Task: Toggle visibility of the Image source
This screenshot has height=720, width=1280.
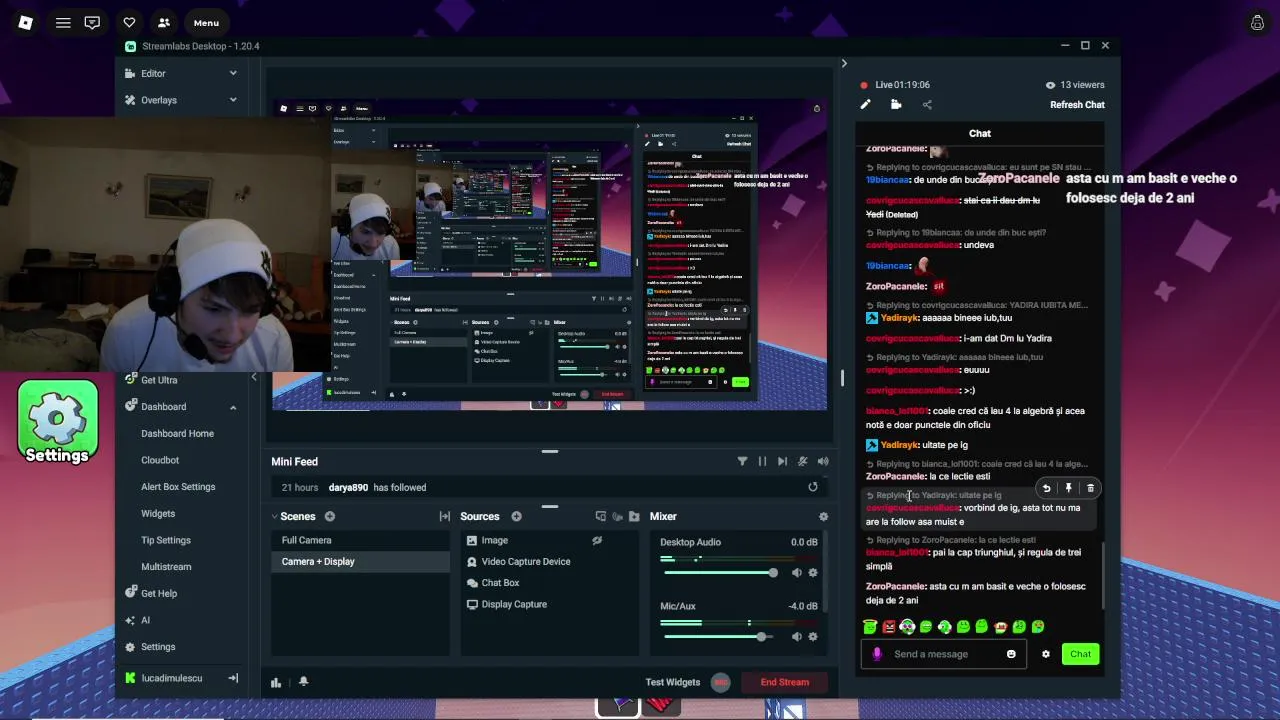Action: 597,540
